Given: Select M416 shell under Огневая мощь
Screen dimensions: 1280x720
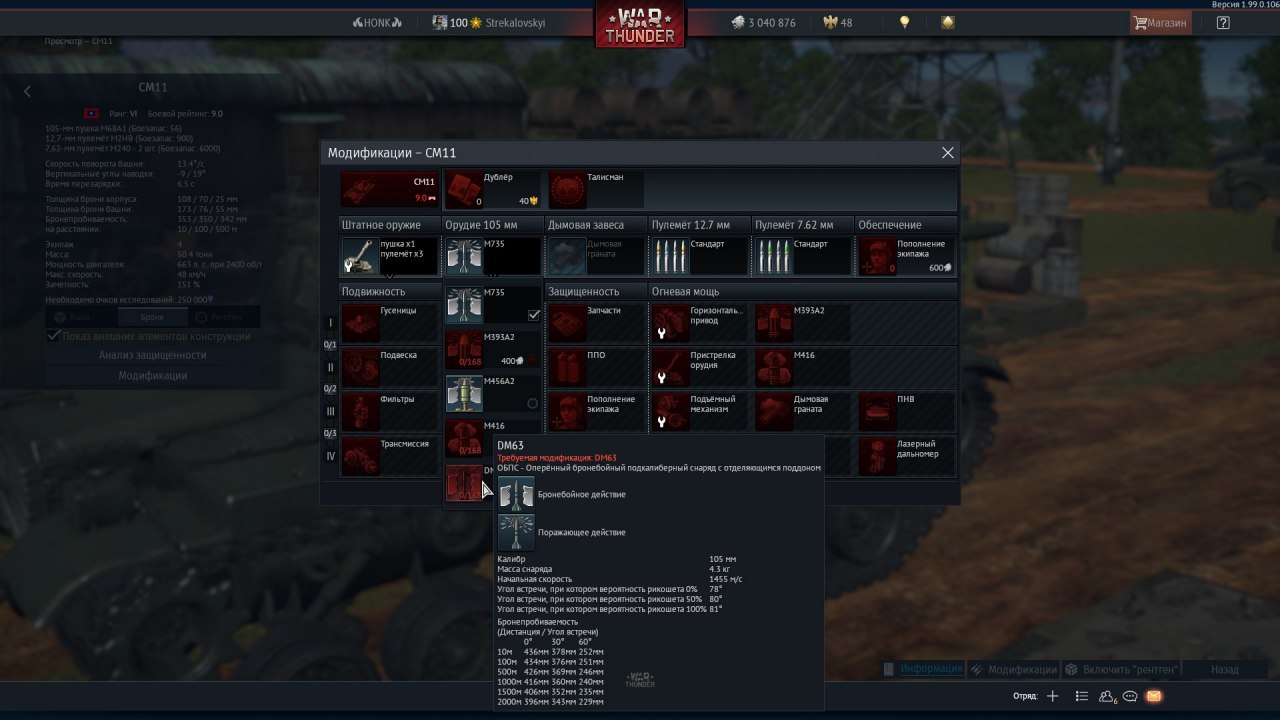Looking at the screenshot, I should 803,367.
